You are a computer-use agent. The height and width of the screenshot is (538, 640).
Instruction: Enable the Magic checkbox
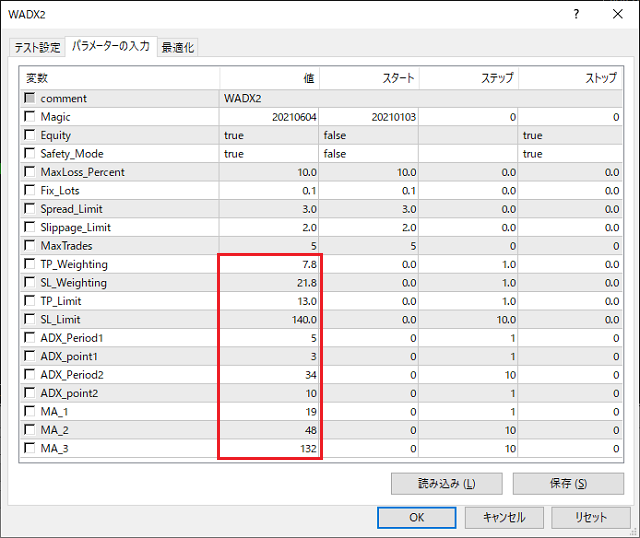point(30,116)
